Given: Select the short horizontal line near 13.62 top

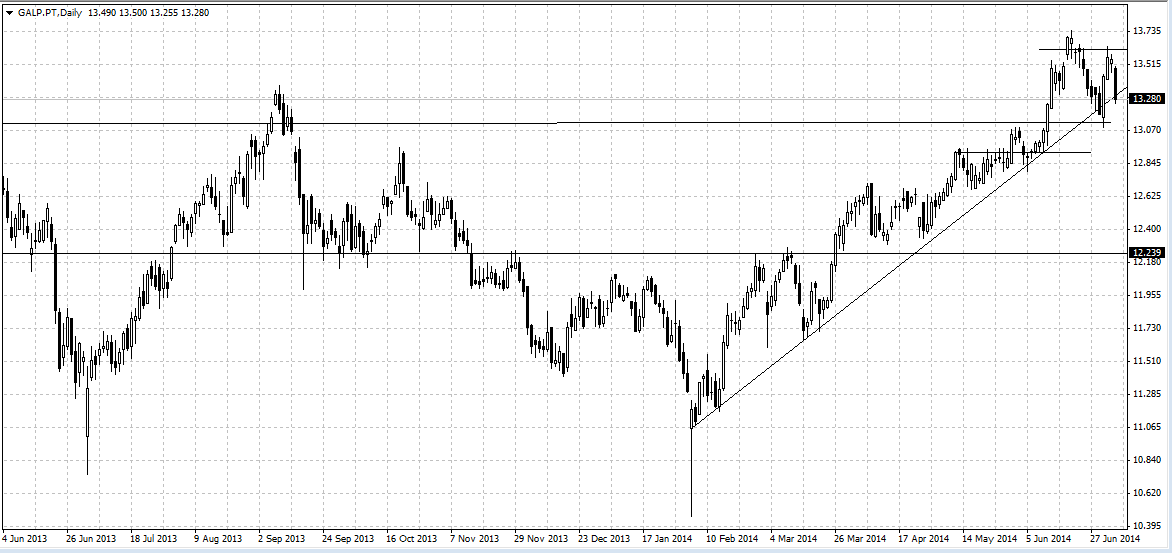Looking at the screenshot, I should tap(1083, 49).
